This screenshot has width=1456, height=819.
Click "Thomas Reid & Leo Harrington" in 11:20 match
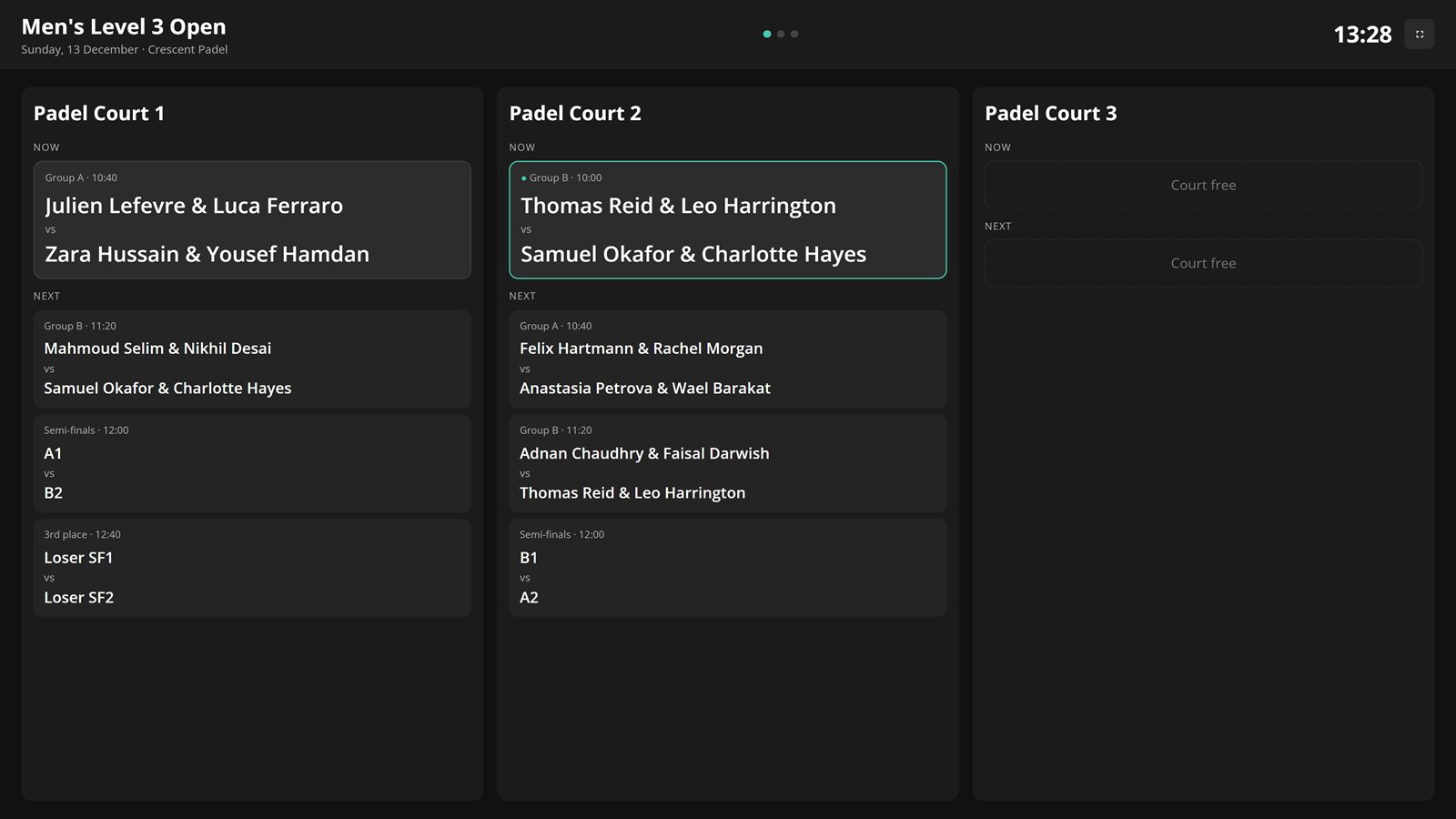pos(632,493)
